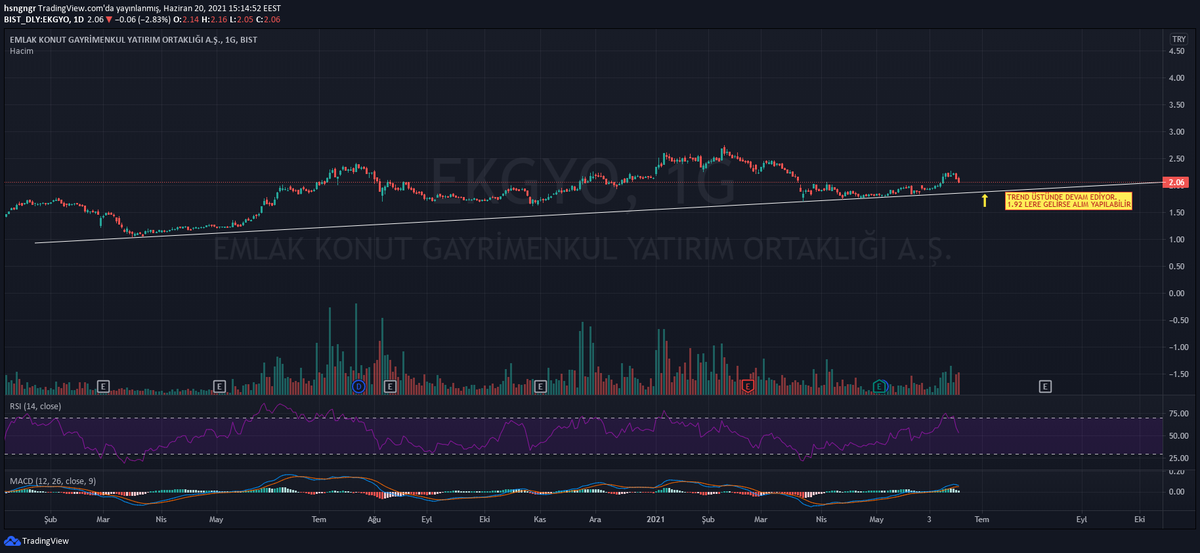Click the TradingView logo at the bottom
This screenshot has width=1200, height=553.
click(38, 541)
